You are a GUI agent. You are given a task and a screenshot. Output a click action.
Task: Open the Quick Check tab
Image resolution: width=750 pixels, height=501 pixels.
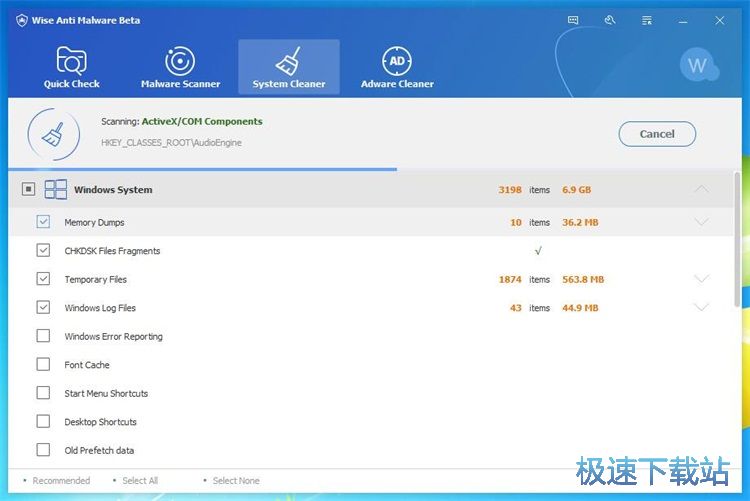[x=72, y=67]
